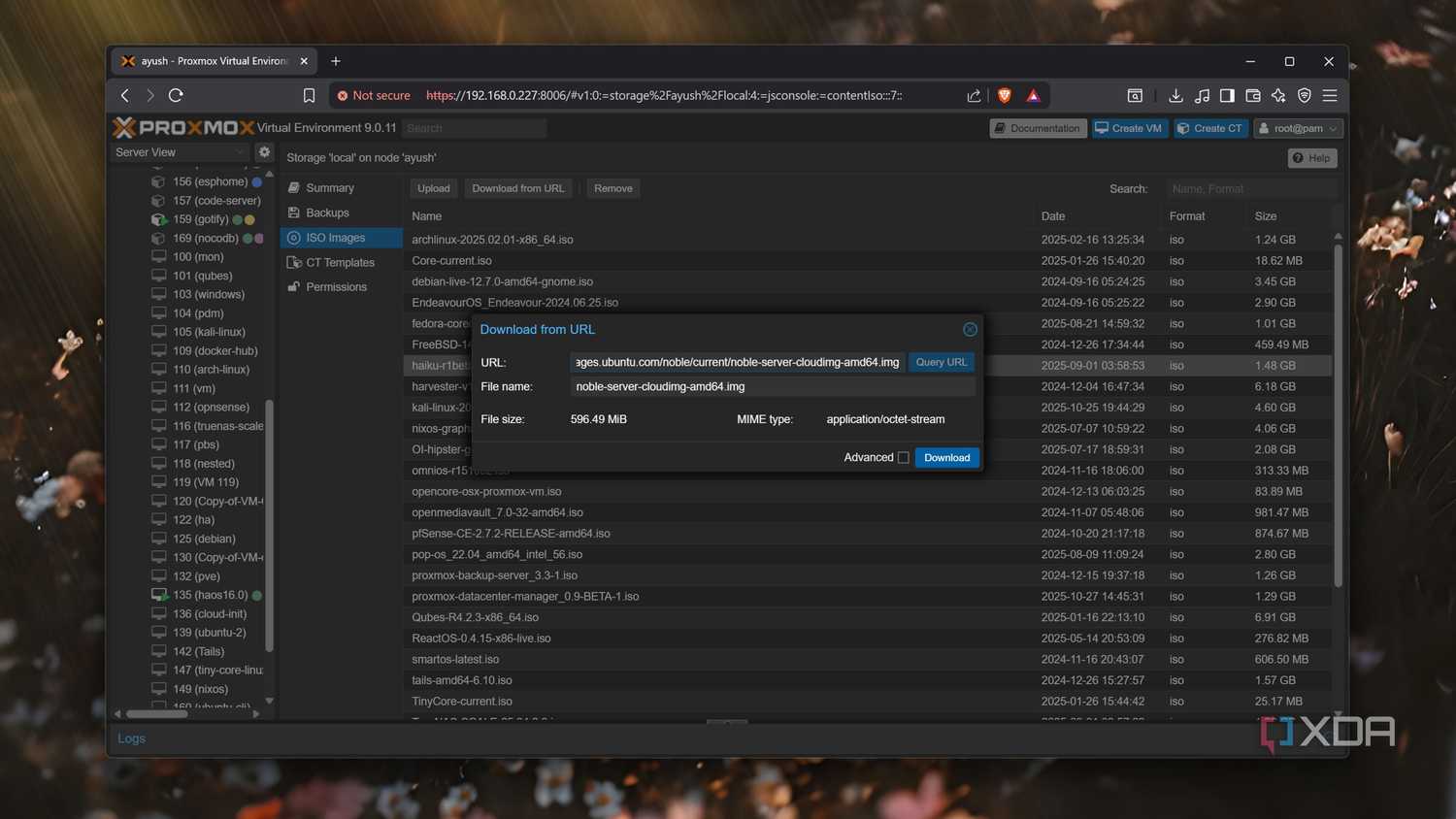Enable the Advanced checkbox
1456x819 pixels.
tap(904, 458)
